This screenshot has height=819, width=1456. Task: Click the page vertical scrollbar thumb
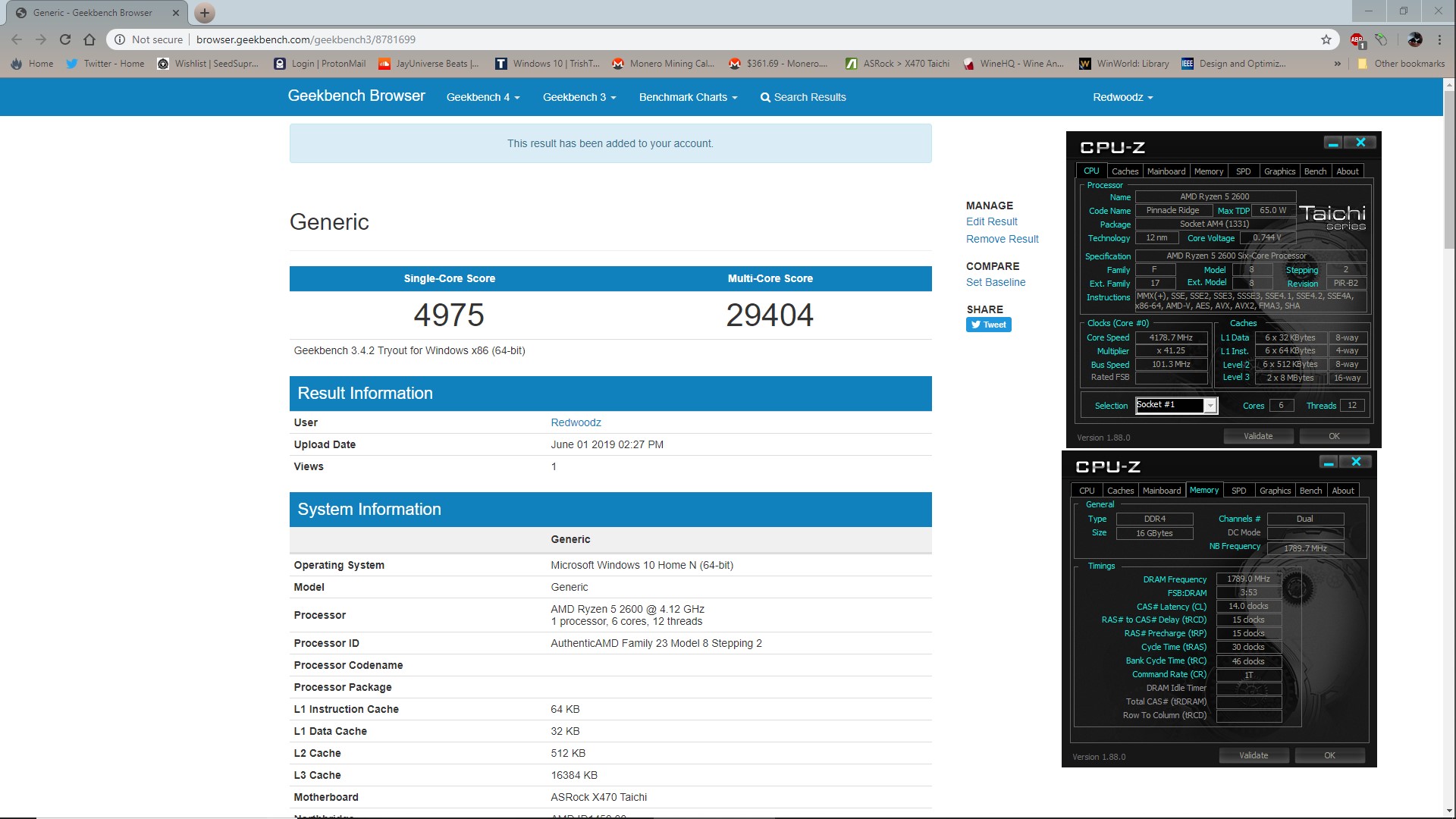pyautogui.click(x=1448, y=170)
